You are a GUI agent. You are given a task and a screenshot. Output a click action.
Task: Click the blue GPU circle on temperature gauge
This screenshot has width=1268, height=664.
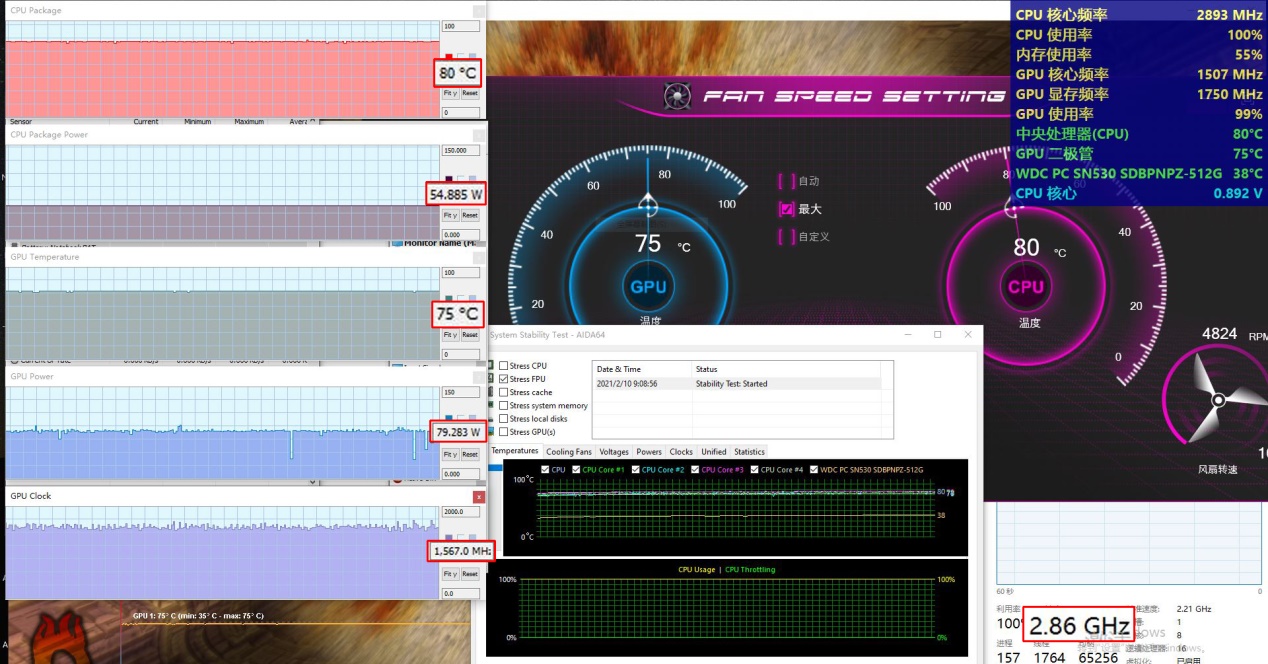[648, 287]
